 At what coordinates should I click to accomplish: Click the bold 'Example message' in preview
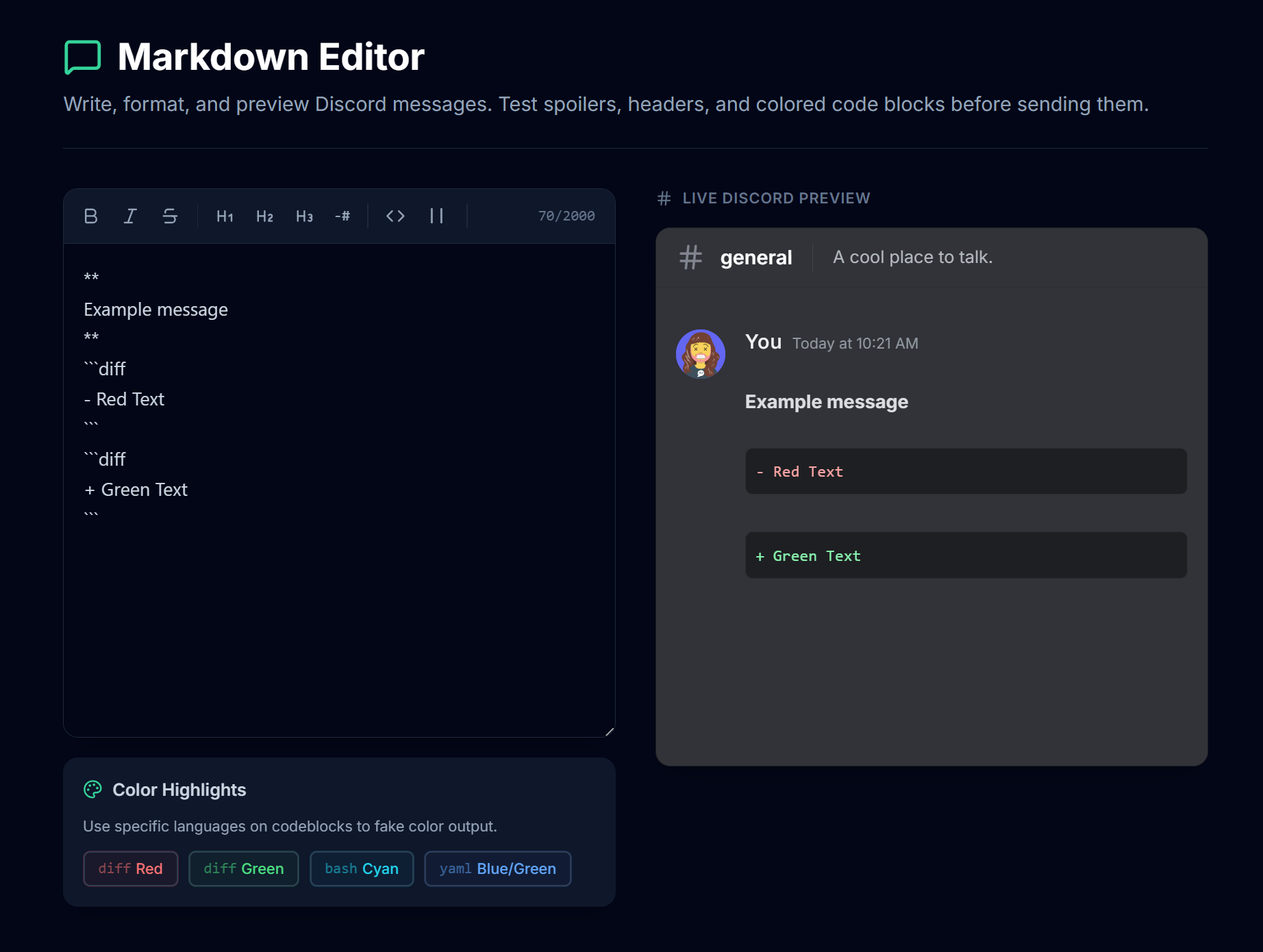(827, 402)
